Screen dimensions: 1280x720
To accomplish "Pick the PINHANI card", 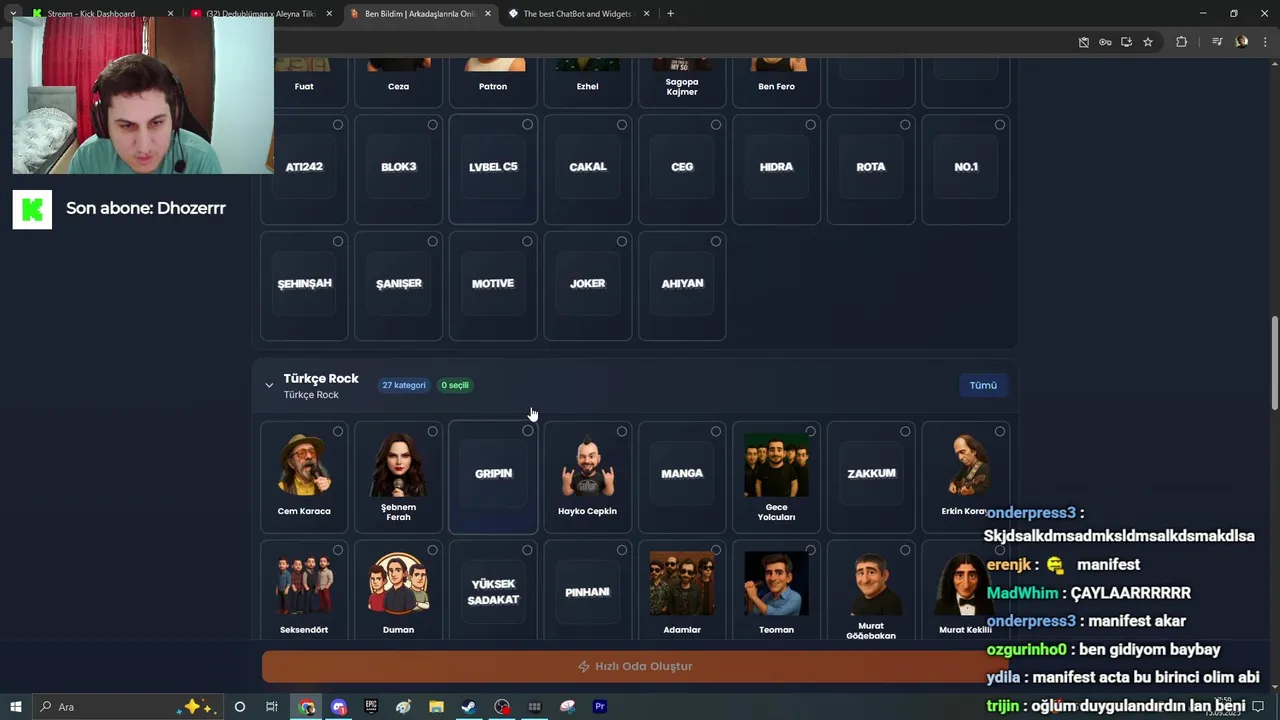I will [x=587, y=590].
